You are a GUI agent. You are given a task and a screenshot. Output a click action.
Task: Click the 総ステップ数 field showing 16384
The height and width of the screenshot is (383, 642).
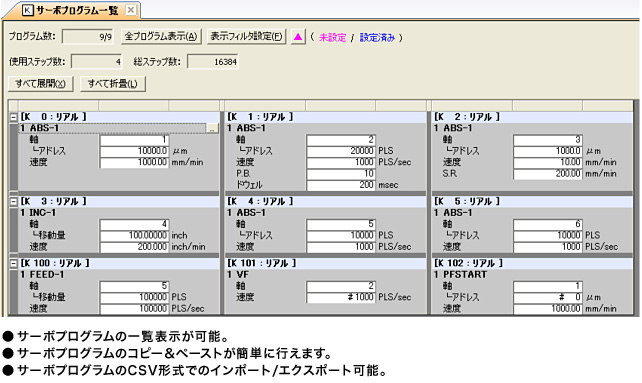(212, 62)
